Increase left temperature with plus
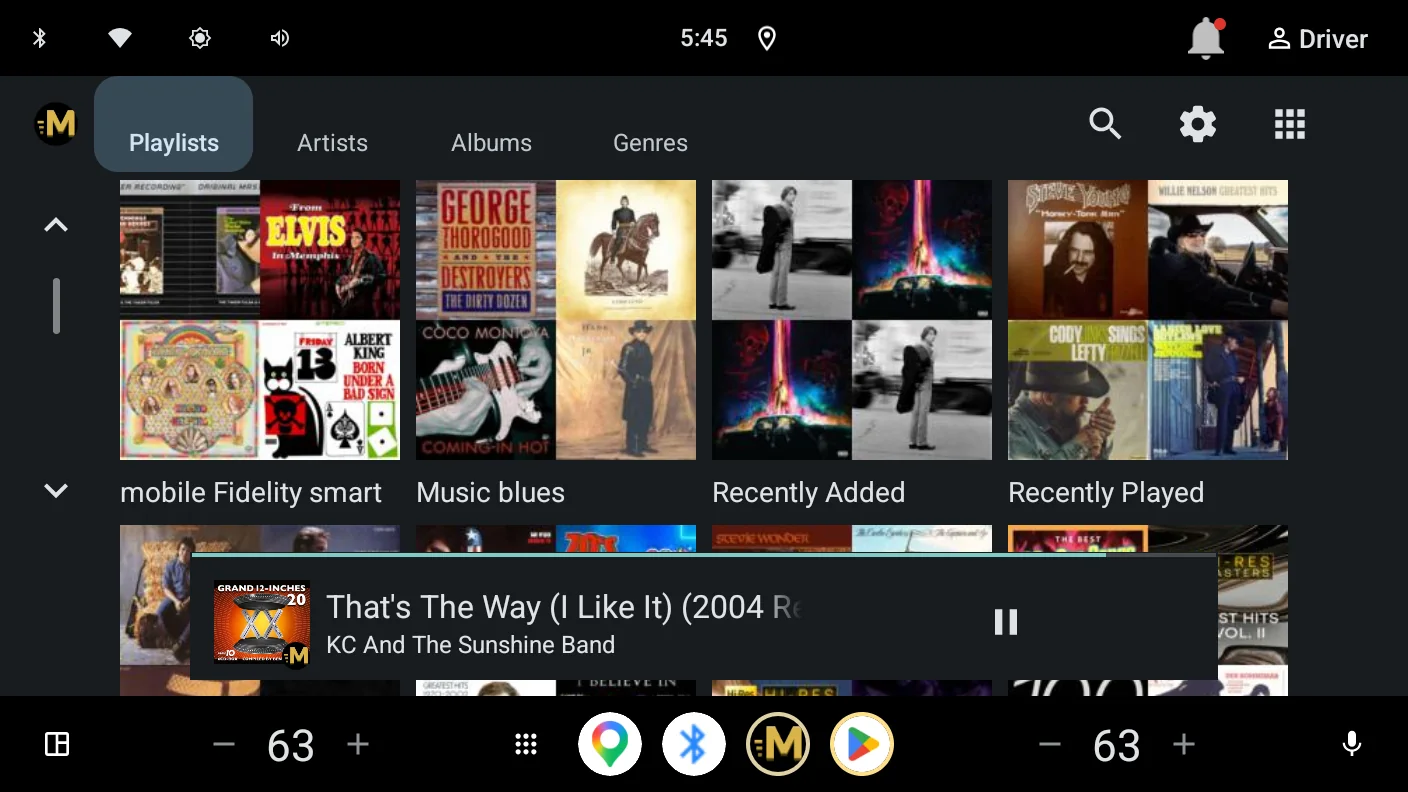 [x=358, y=745]
